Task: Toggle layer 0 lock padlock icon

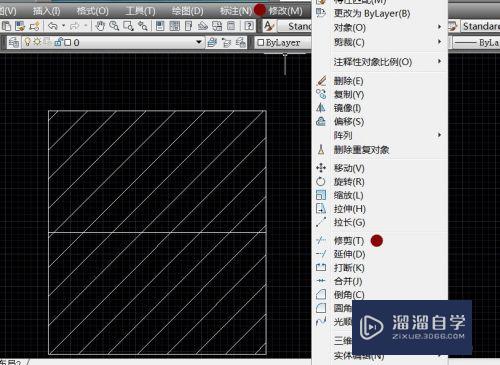Action: click(59, 42)
